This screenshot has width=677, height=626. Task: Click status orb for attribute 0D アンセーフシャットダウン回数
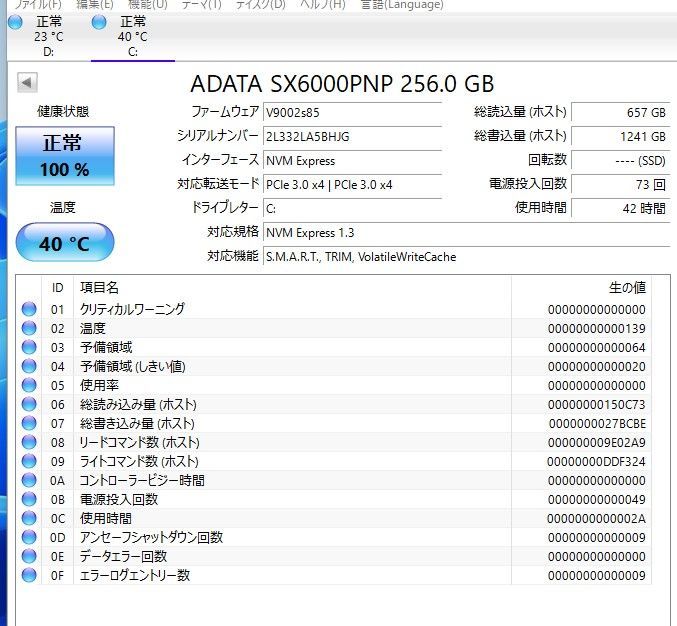pyautogui.click(x=29, y=537)
